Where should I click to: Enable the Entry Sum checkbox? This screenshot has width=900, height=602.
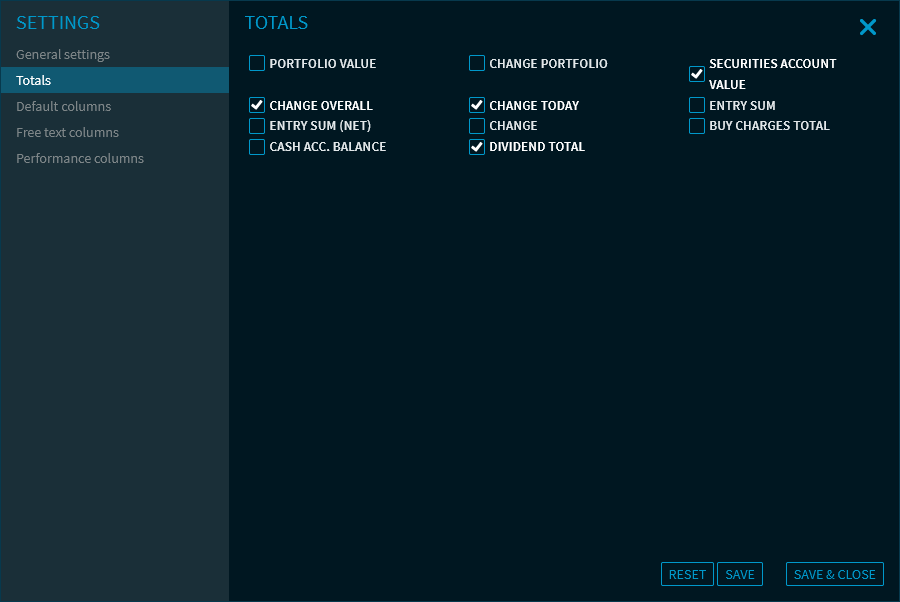coord(697,106)
